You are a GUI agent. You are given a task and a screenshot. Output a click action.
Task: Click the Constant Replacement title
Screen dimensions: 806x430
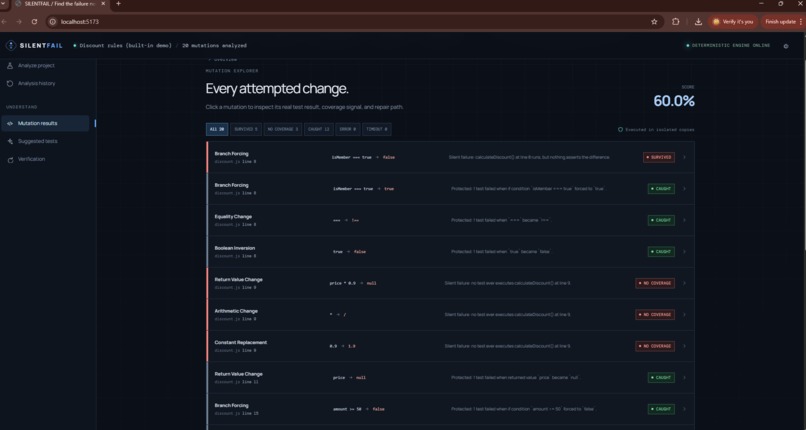coord(241,342)
